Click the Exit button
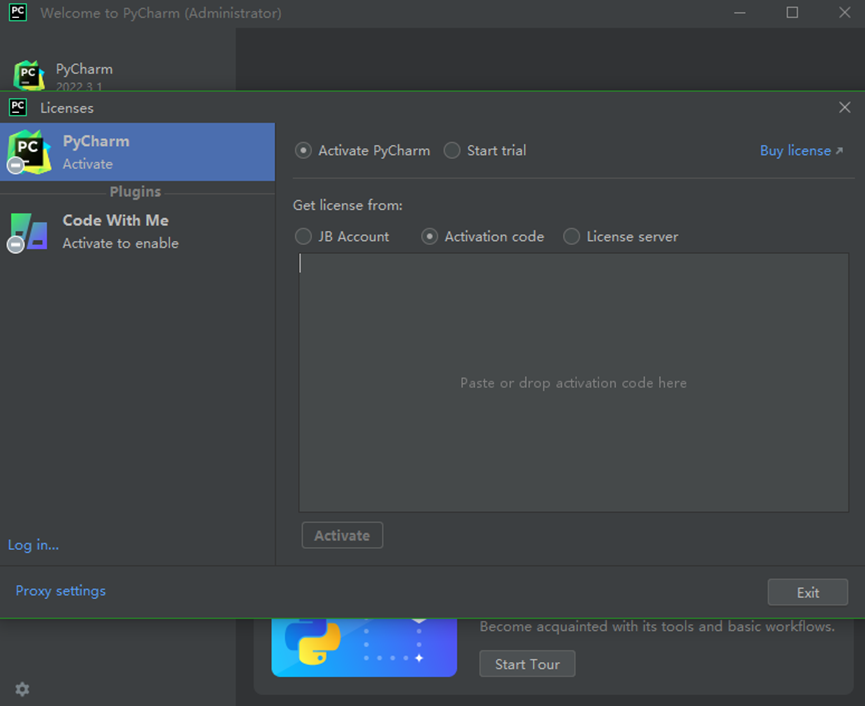This screenshot has height=706, width=865. pos(808,592)
